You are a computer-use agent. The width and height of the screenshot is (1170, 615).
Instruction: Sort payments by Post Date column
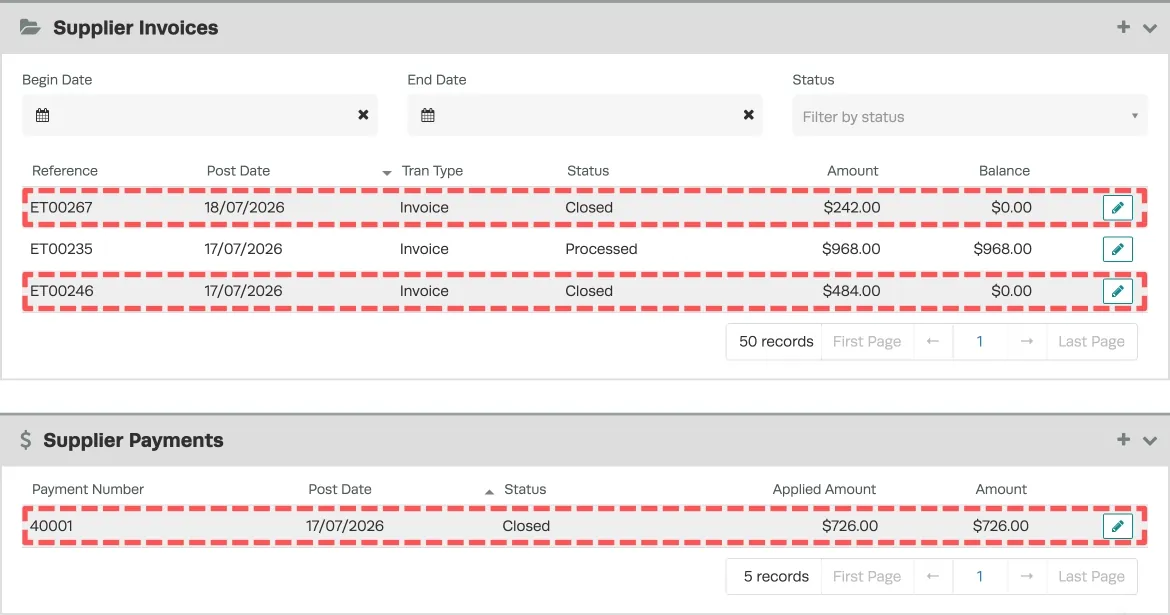(340, 490)
